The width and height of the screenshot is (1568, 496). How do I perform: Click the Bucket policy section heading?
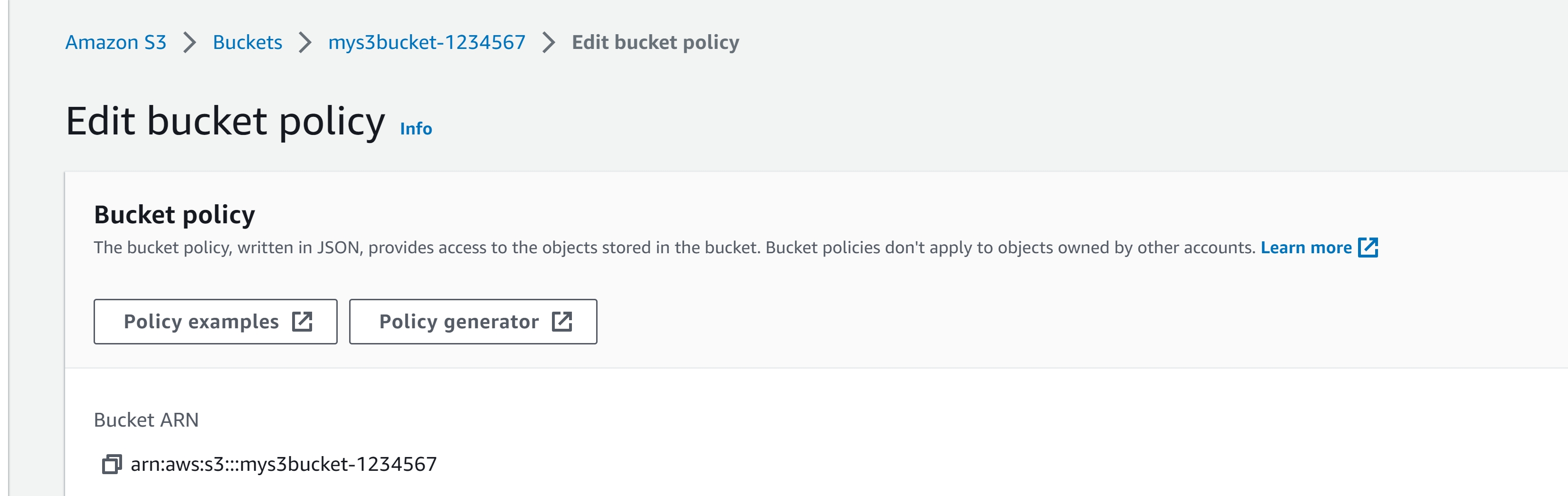click(175, 215)
